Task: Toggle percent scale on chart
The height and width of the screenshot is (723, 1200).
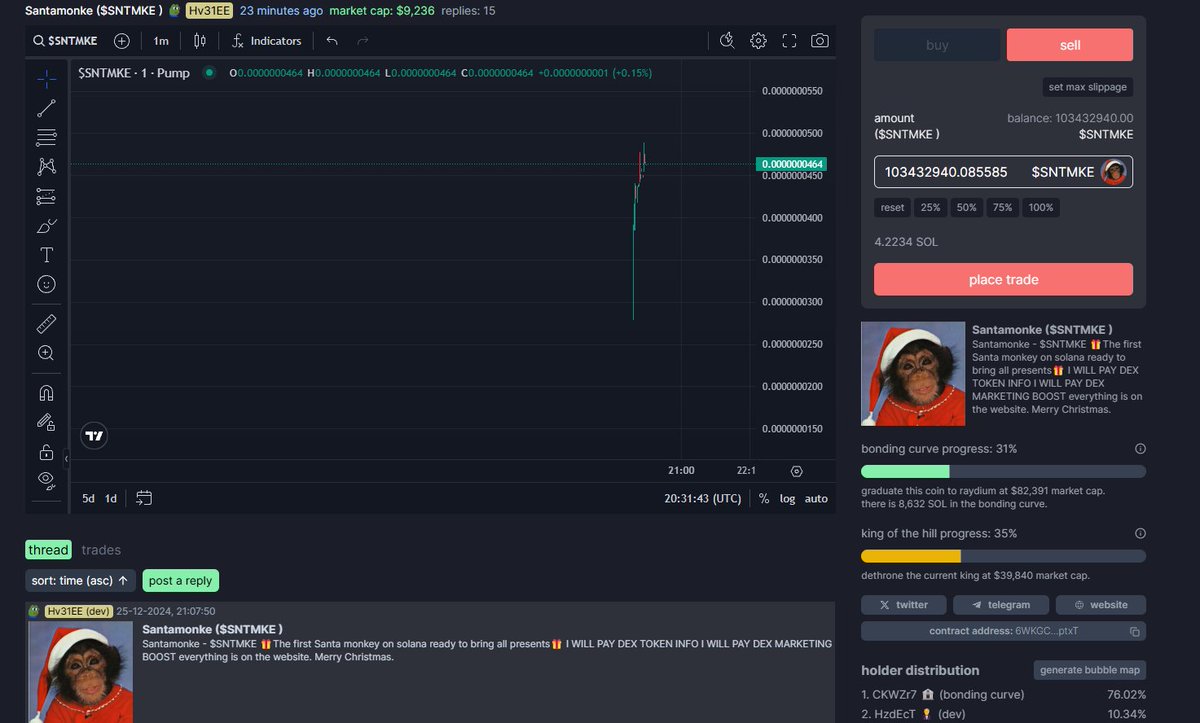Action: (764, 498)
